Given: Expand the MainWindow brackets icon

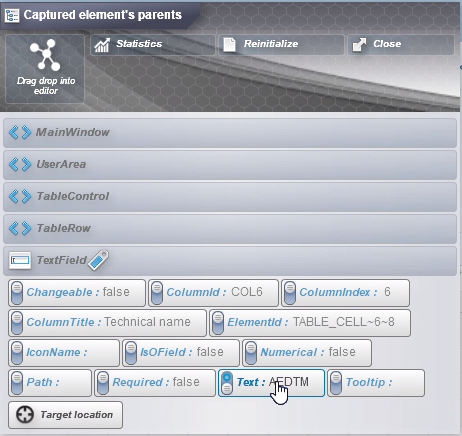Looking at the screenshot, I should point(20,132).
